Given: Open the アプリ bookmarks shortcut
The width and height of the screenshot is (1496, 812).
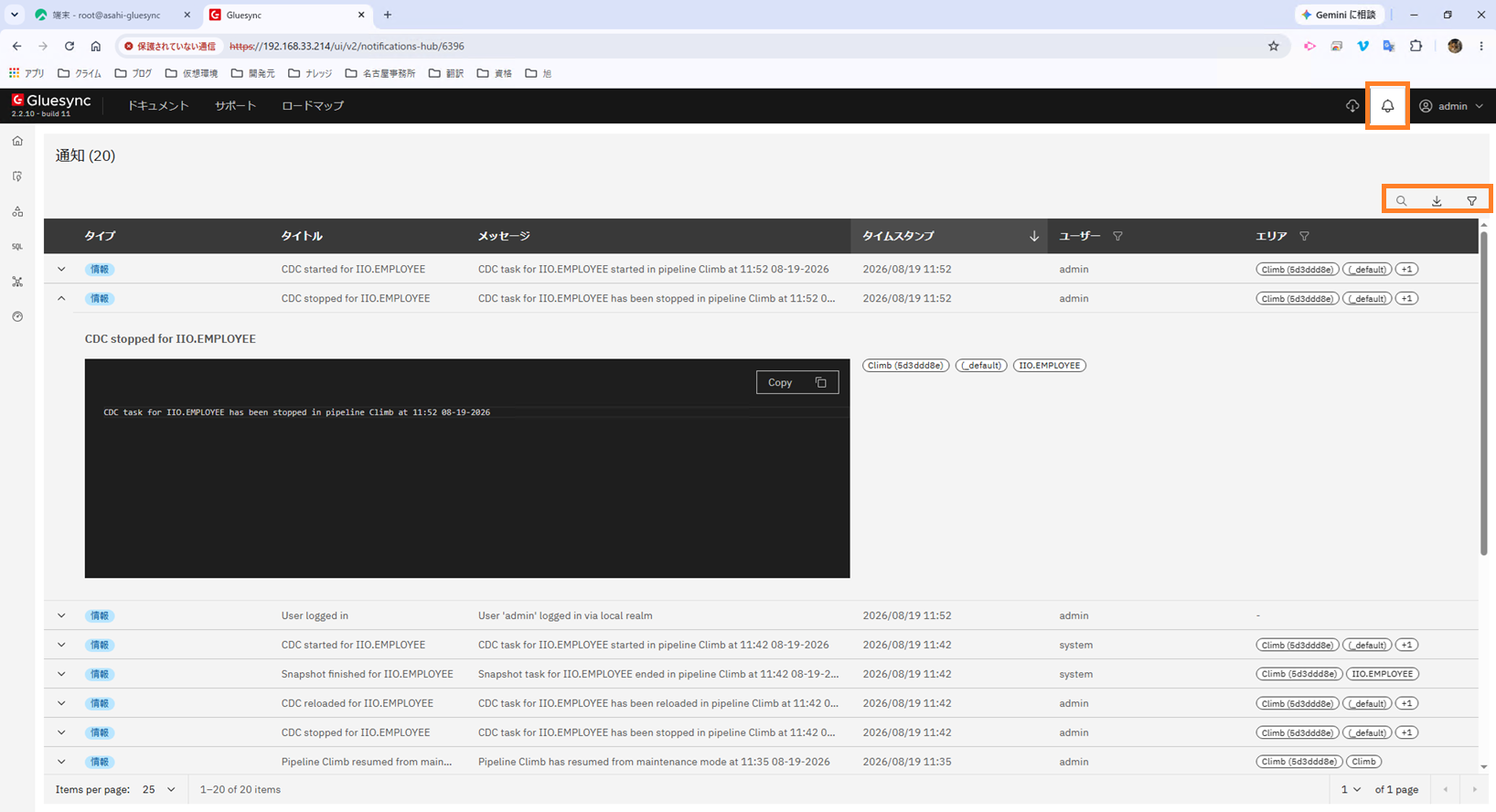Looking at the screenshot, I should tap(27, 73).
